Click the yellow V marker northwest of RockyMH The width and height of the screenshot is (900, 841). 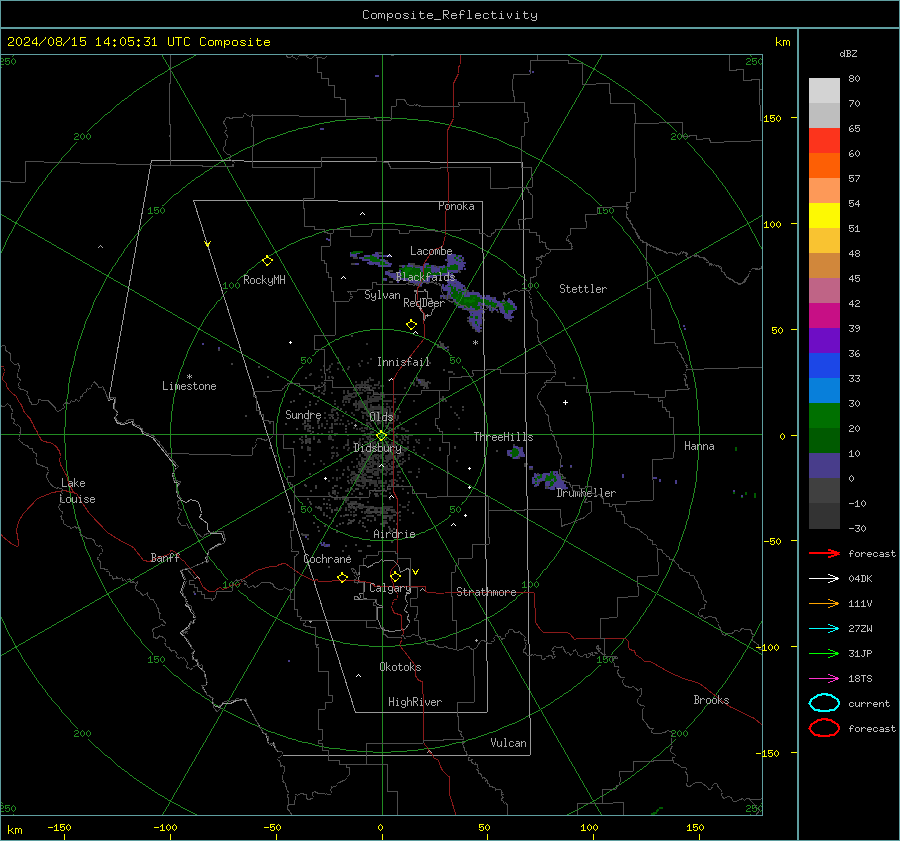click(207, 244)
